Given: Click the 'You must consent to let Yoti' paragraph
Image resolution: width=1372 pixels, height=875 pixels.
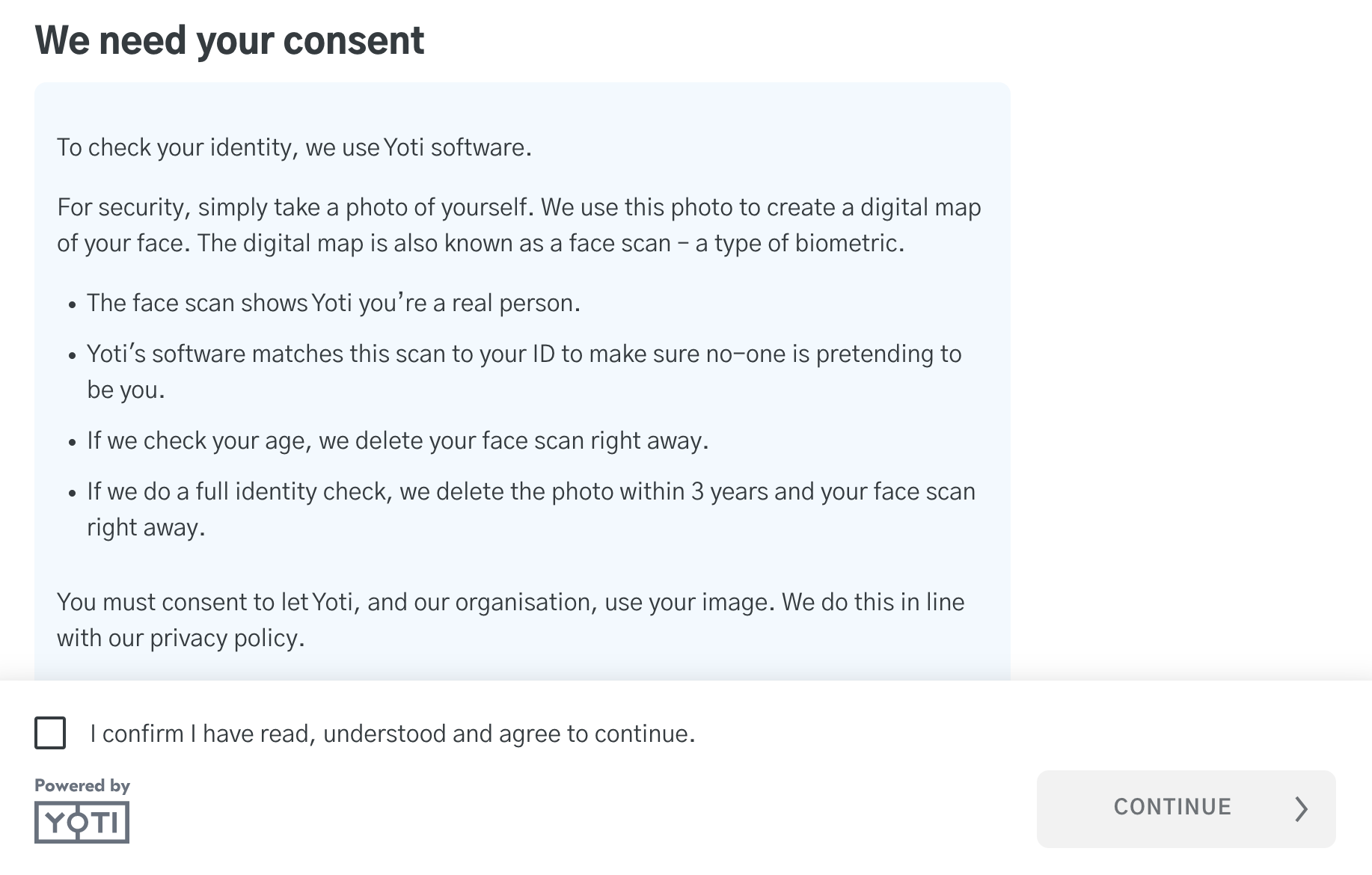Looking at the screenshot, I should (x=510, y=602).
